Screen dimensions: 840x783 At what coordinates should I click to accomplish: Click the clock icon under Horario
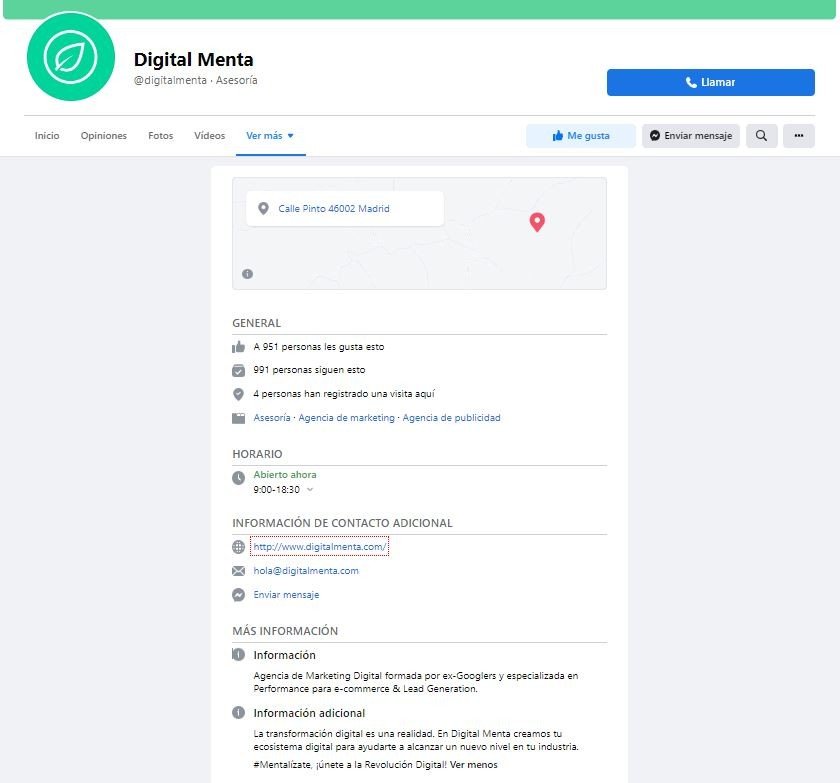[x=238, y=478]
